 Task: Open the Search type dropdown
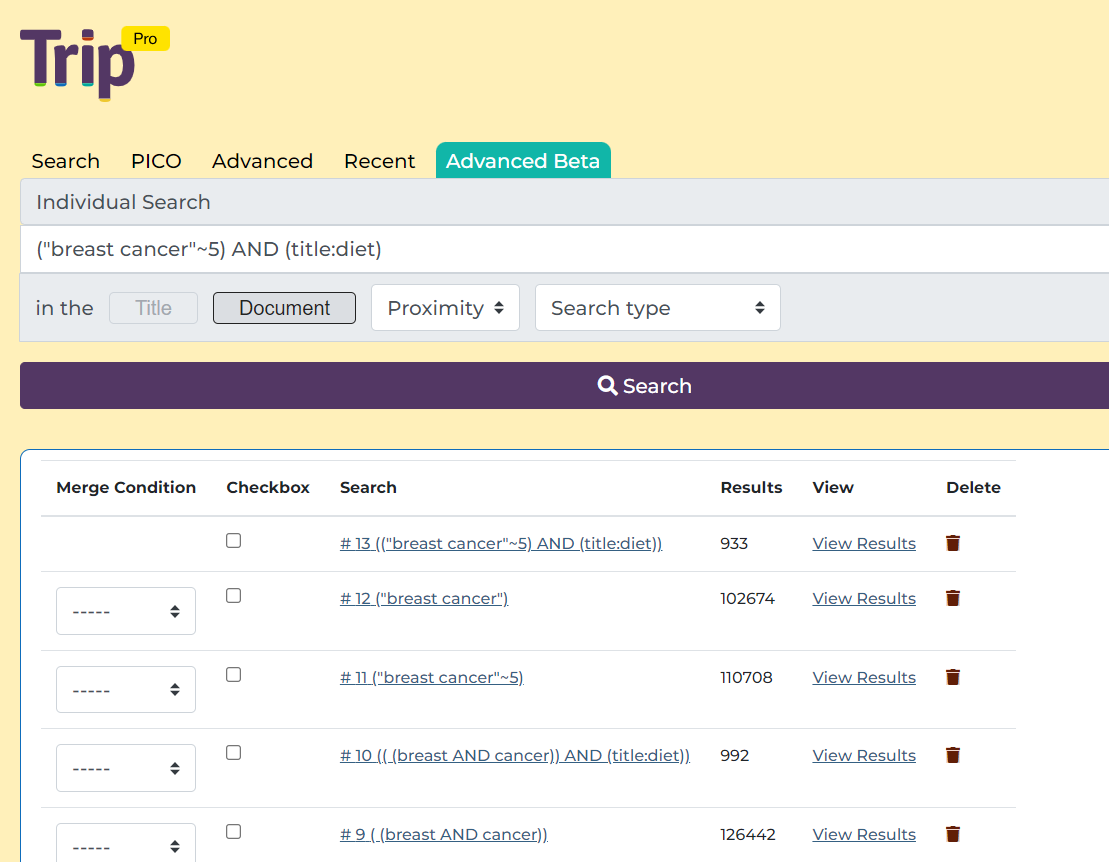657,307
